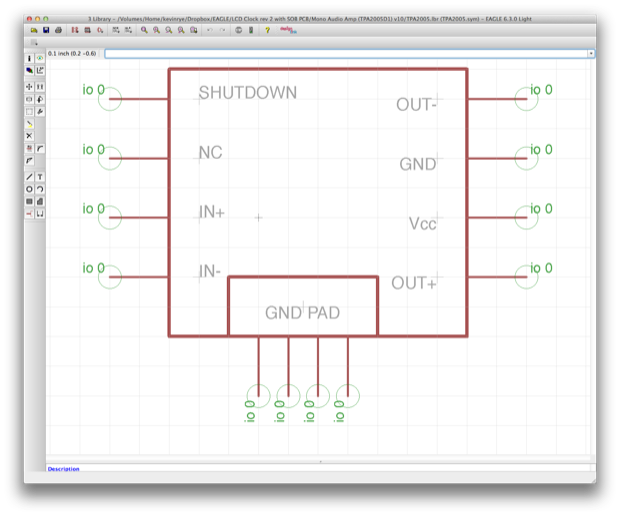
Task: Click the OUT+ pin label
Action: pos(414,283)
